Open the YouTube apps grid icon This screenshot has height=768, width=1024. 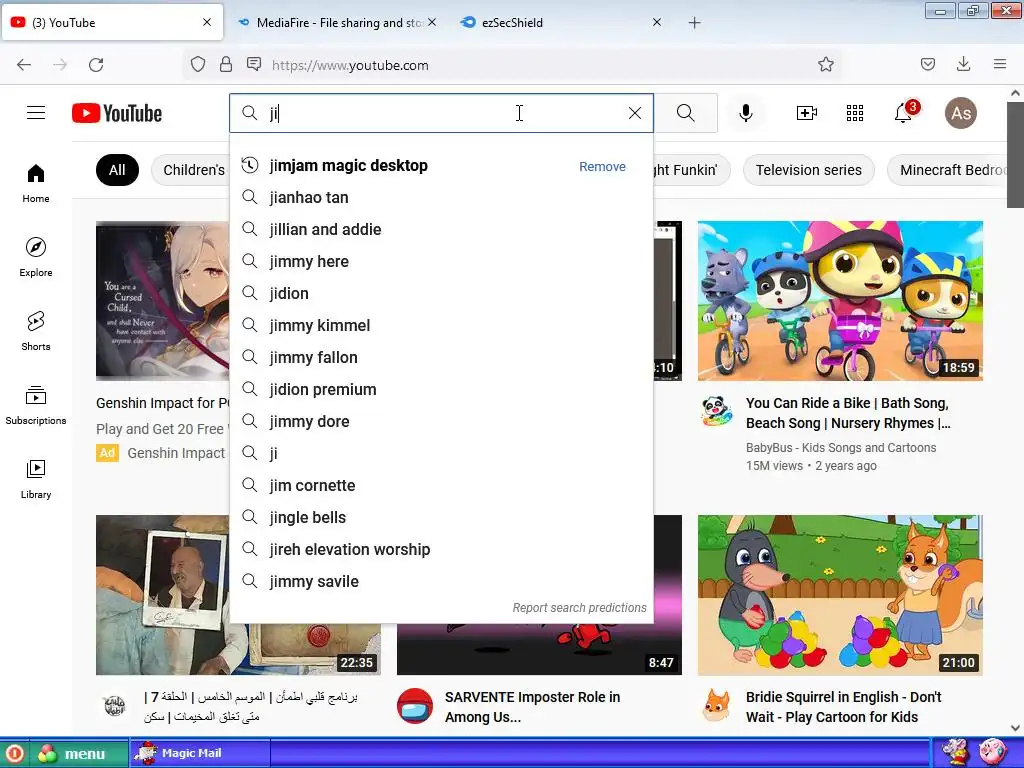[x=855, y=113]
